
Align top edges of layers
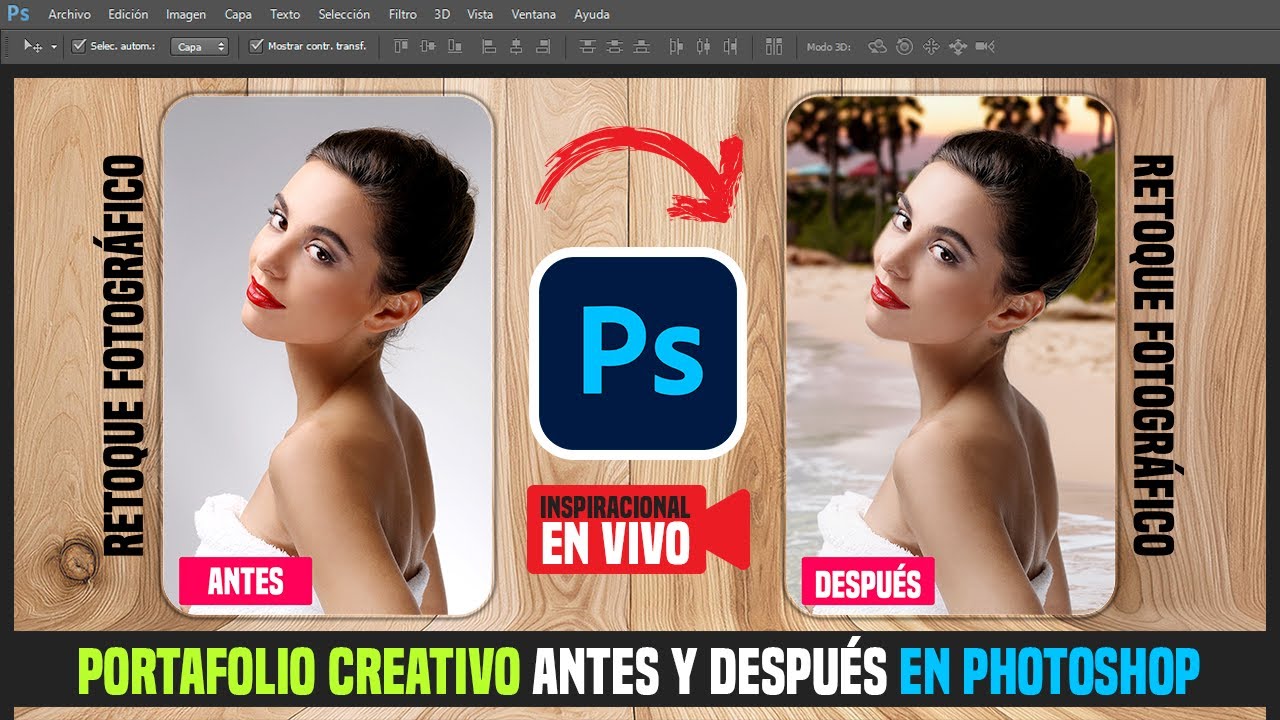tap(401, 46)
